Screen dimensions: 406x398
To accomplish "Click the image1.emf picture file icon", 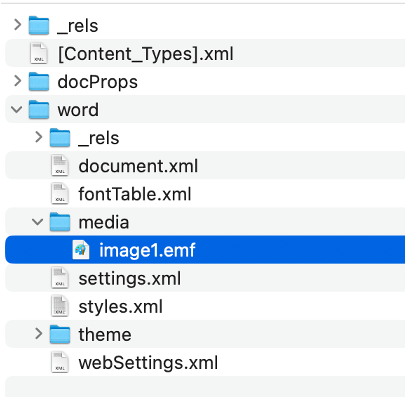I will click(x=81, y=250).
